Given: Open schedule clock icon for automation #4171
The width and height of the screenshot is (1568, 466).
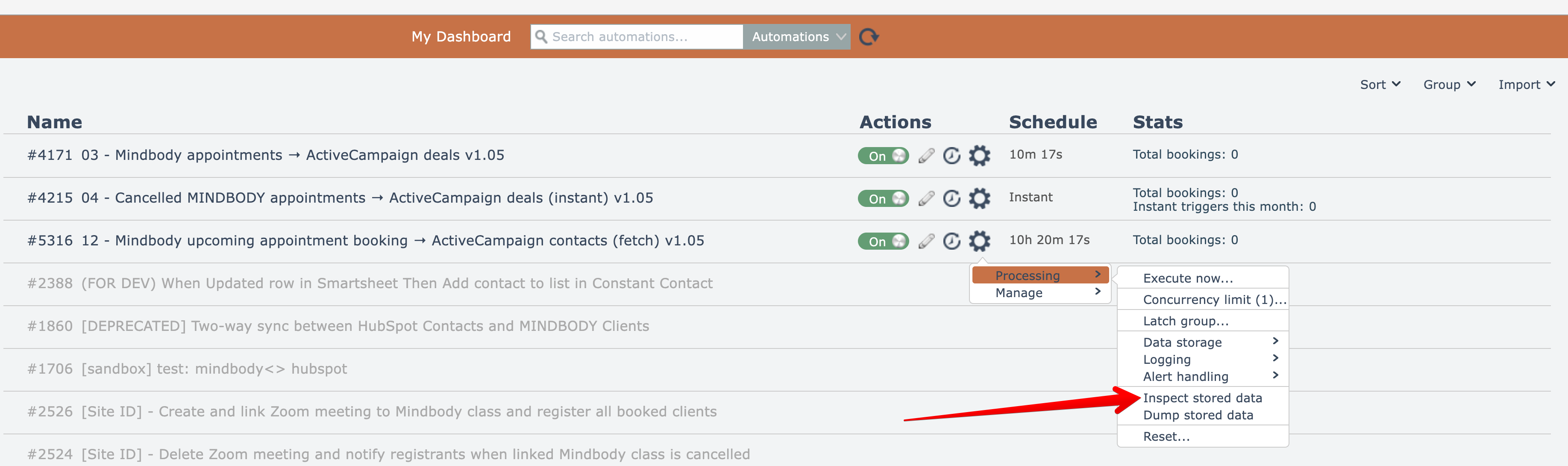Looking at the screenshot, I should (951, 156).
